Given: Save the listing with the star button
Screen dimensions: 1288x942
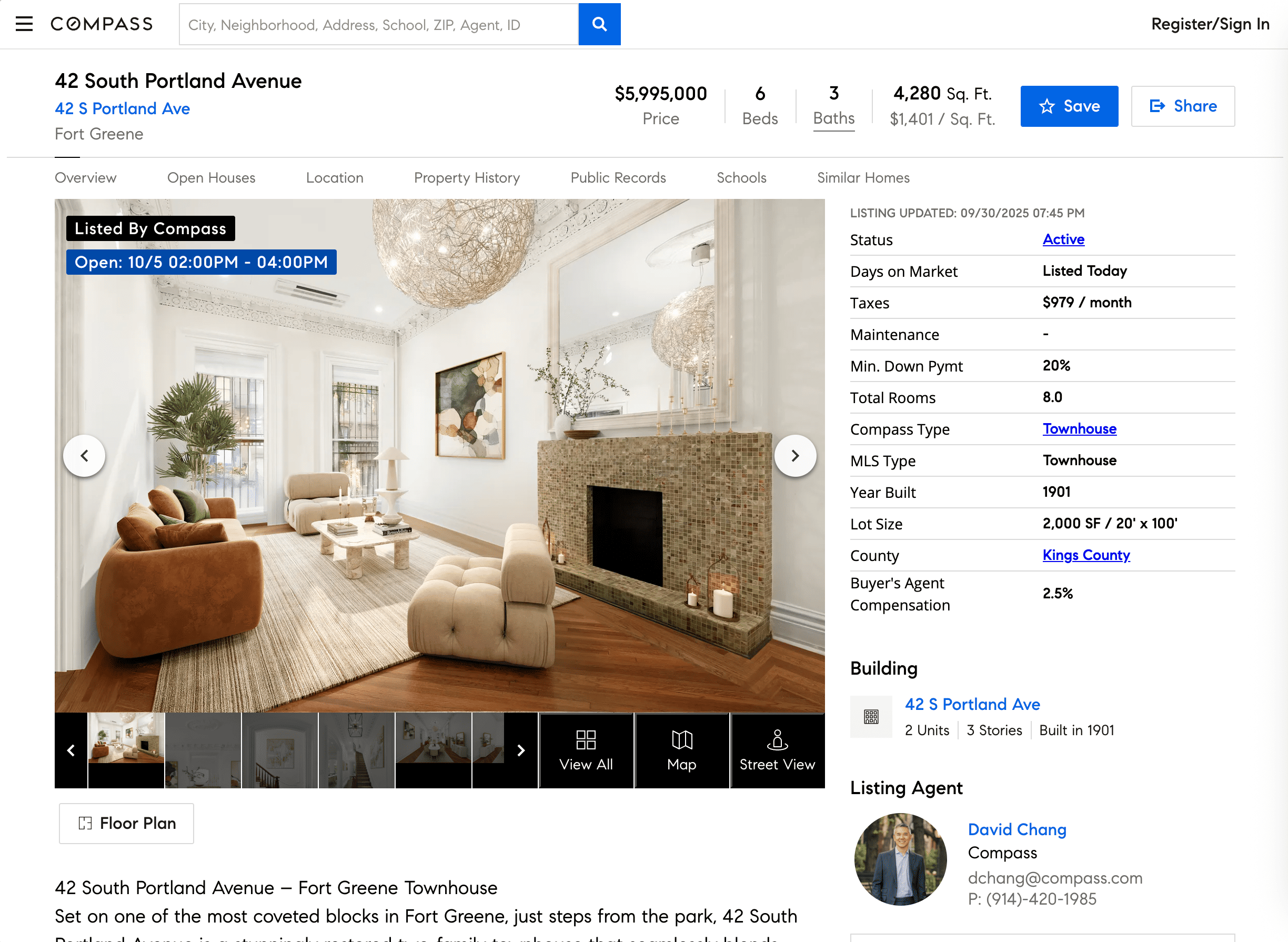Looking at the screenshot, I should 1069,106.
